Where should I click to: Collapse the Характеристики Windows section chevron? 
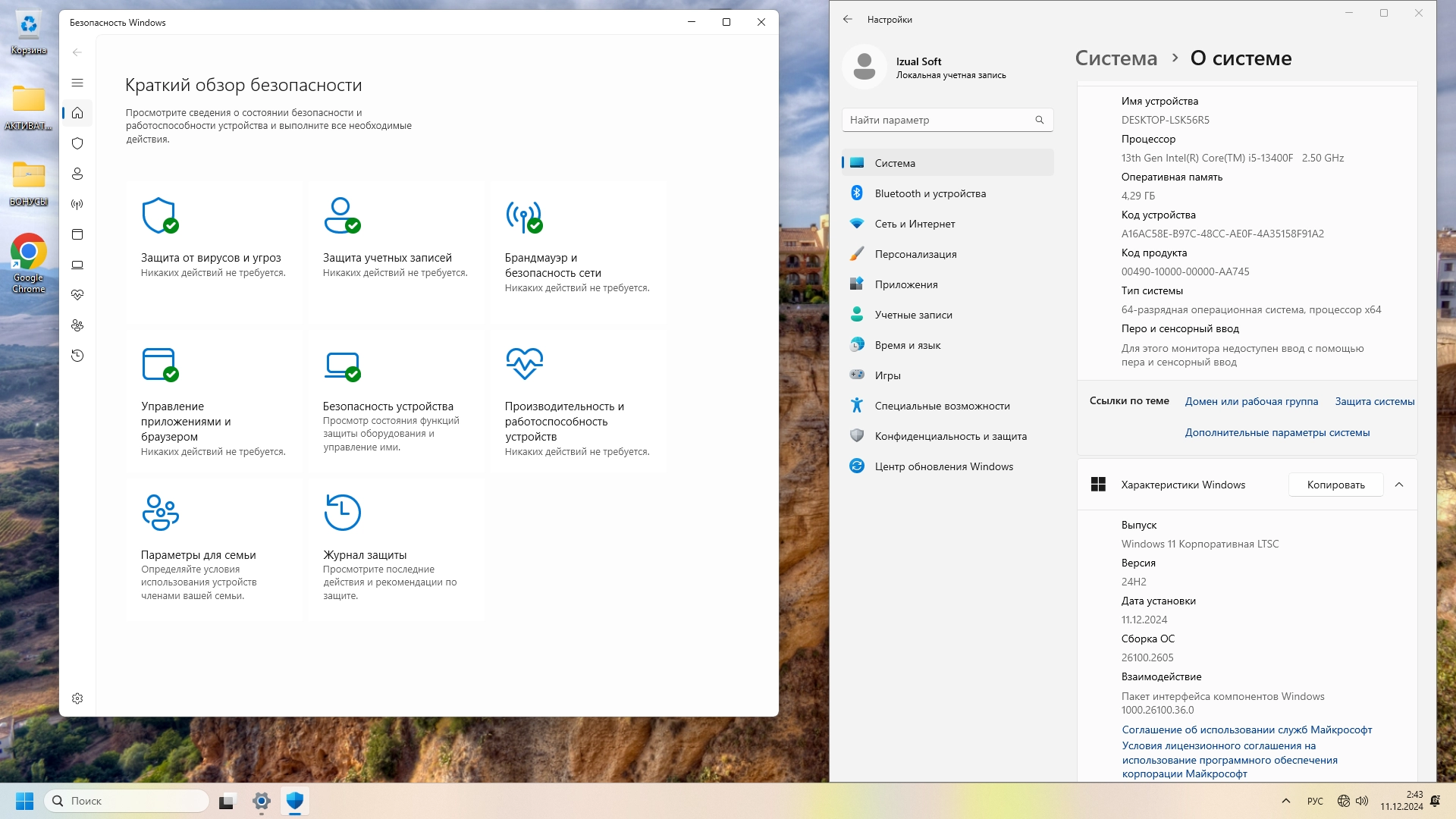point(1399,485)
